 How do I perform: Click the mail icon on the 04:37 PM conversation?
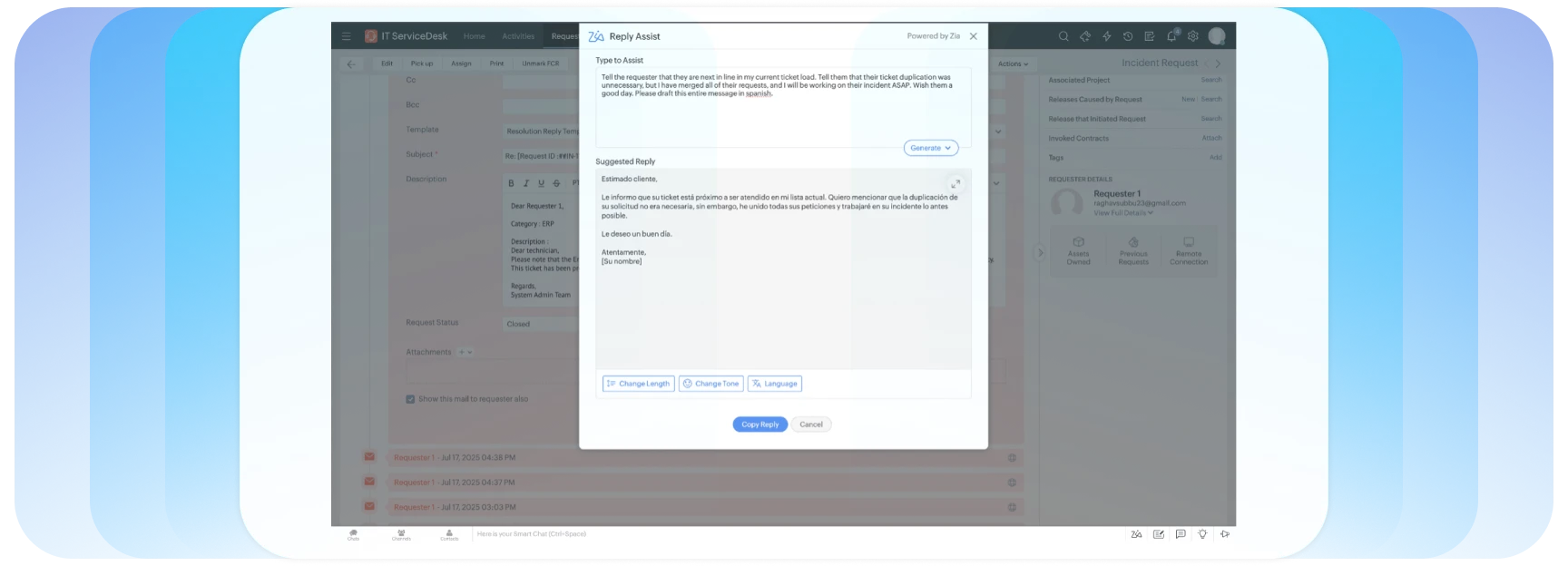(x=369, y=482)
